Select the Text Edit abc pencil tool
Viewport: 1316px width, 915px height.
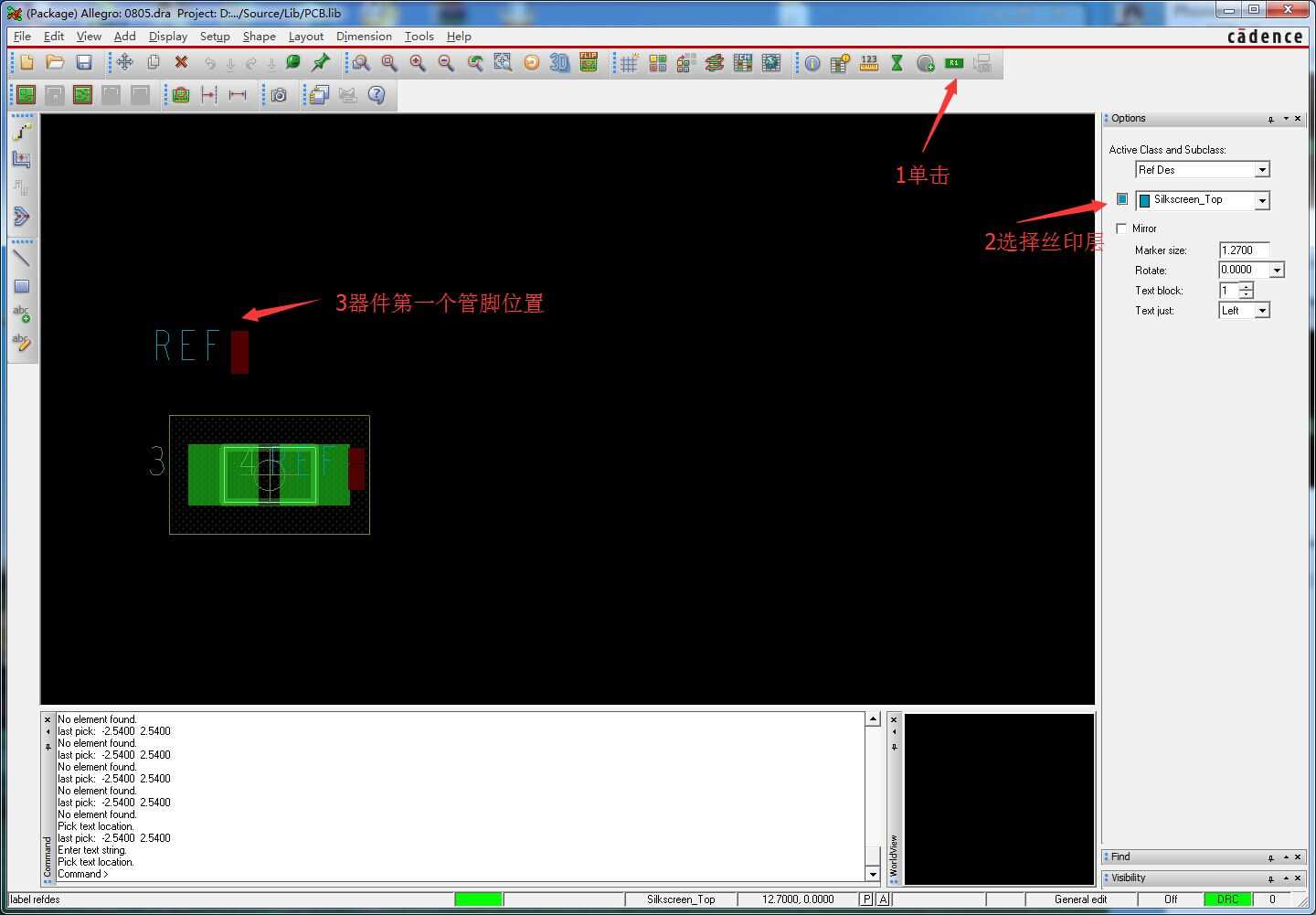coord(22,342)
